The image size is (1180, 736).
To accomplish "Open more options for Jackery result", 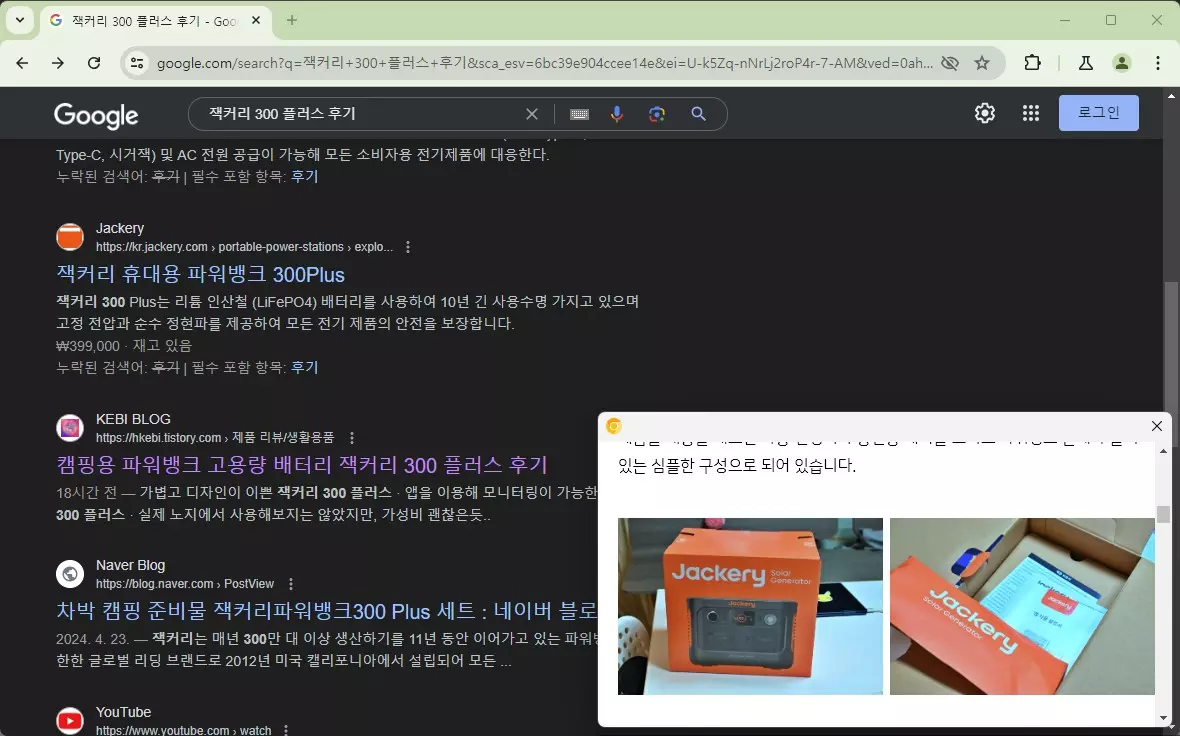I will [x=408, y=247].
